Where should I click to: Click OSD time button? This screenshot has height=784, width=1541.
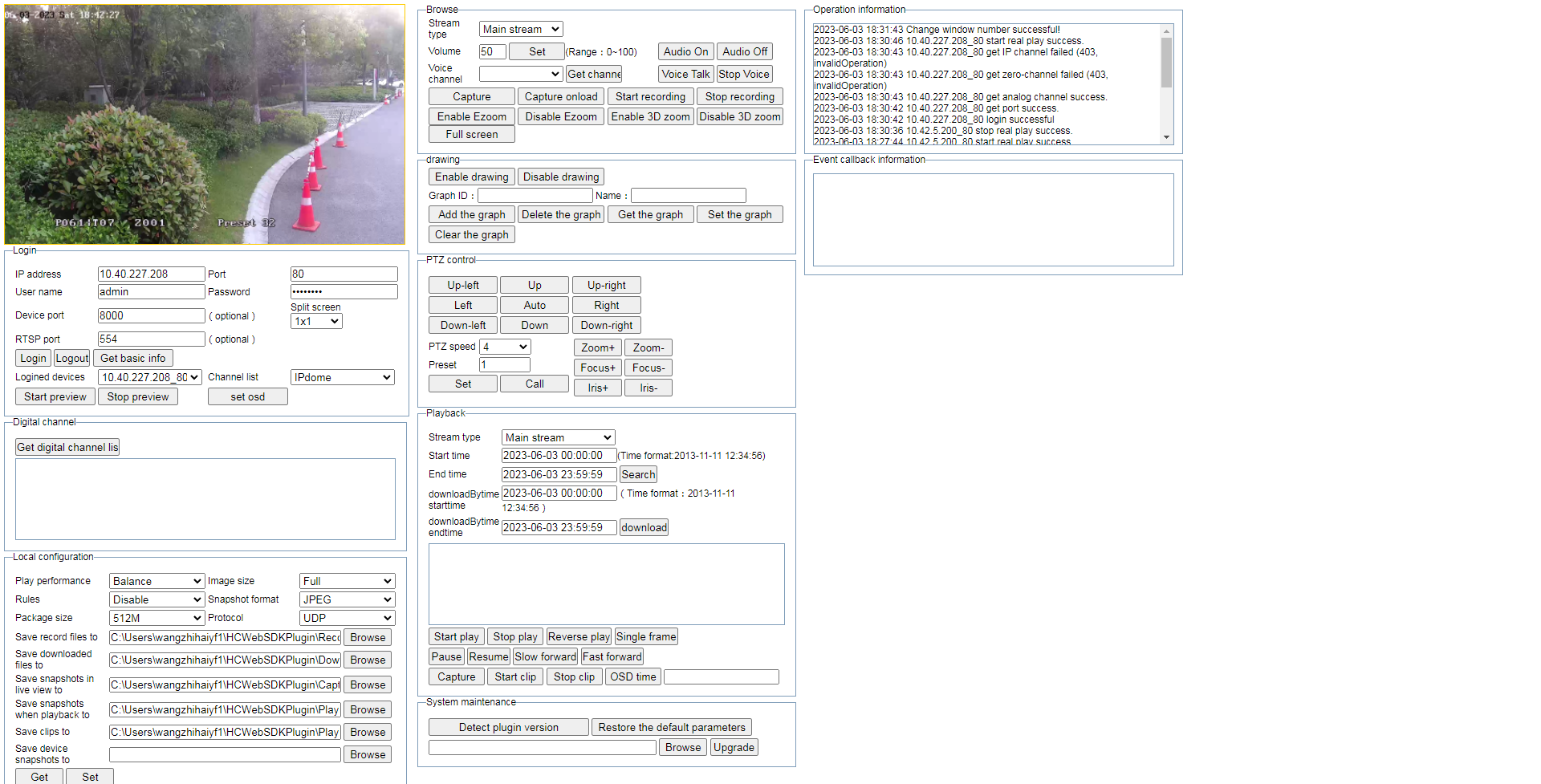click(x=633, y=676)
